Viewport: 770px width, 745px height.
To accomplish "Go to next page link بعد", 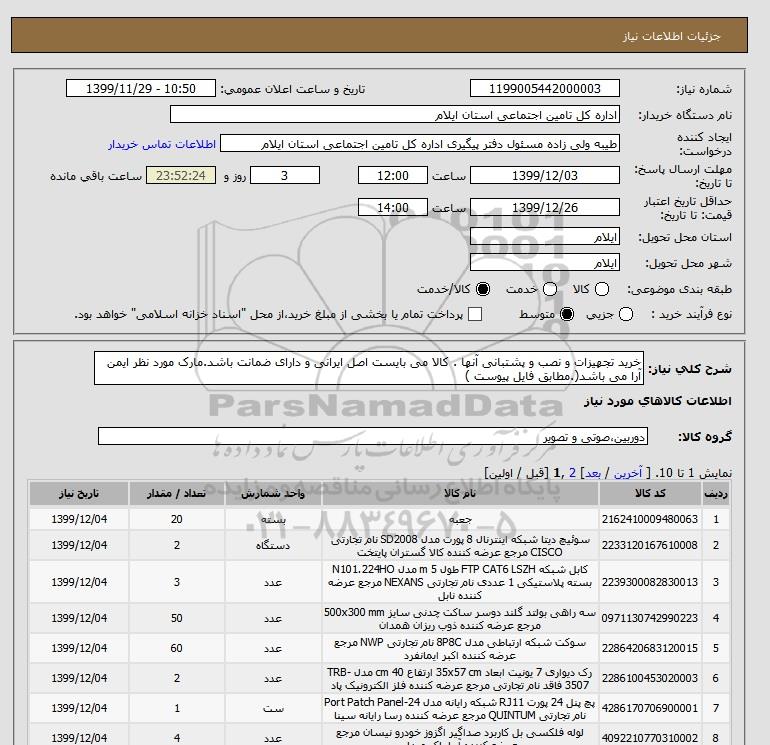I will coord(593,473).
